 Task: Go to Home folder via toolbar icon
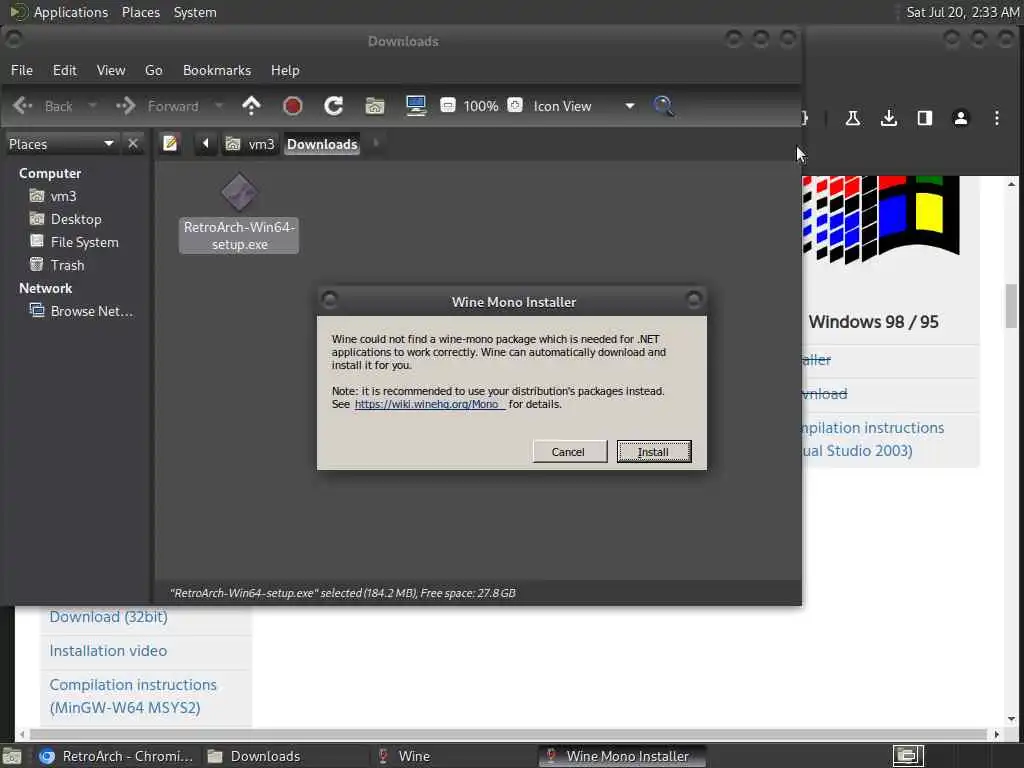pyautogui.click(x=375, y=106)
